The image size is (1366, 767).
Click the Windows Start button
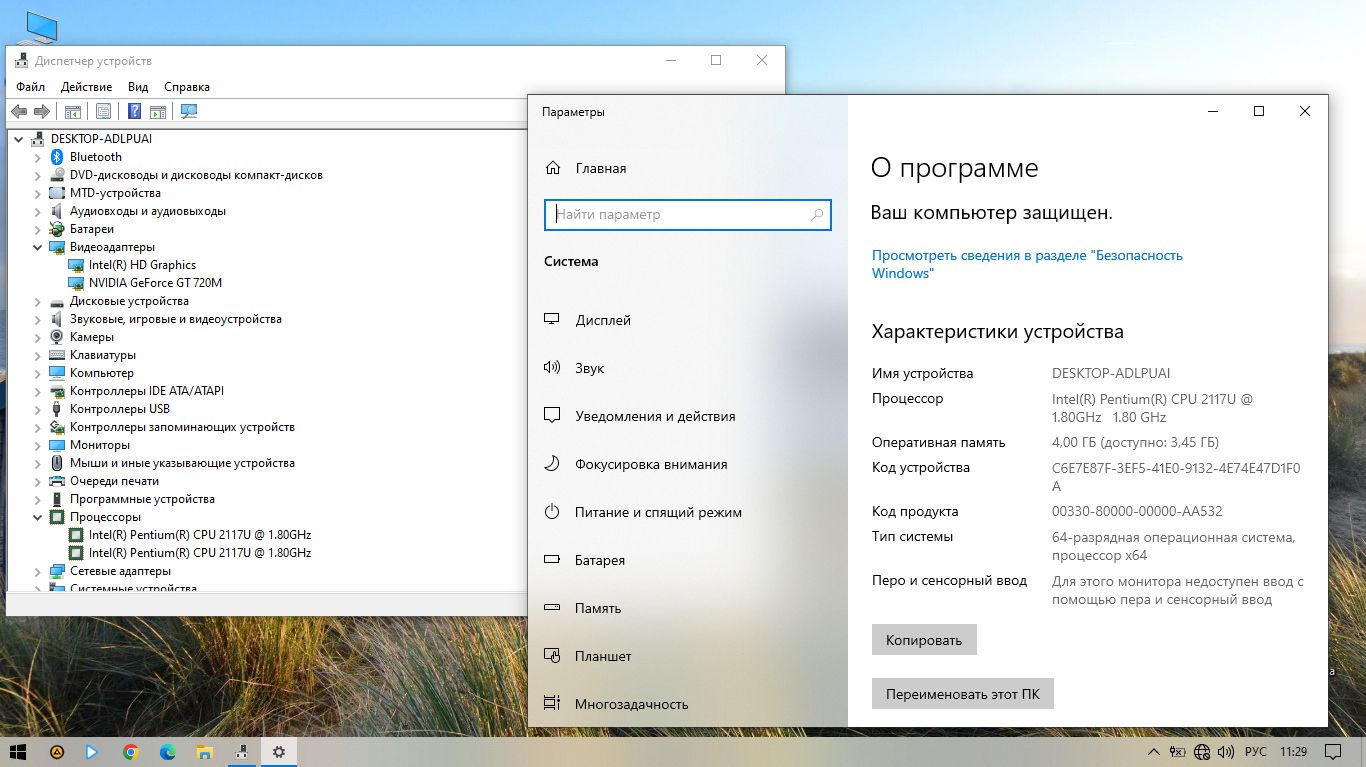click(x=20, y=752)
